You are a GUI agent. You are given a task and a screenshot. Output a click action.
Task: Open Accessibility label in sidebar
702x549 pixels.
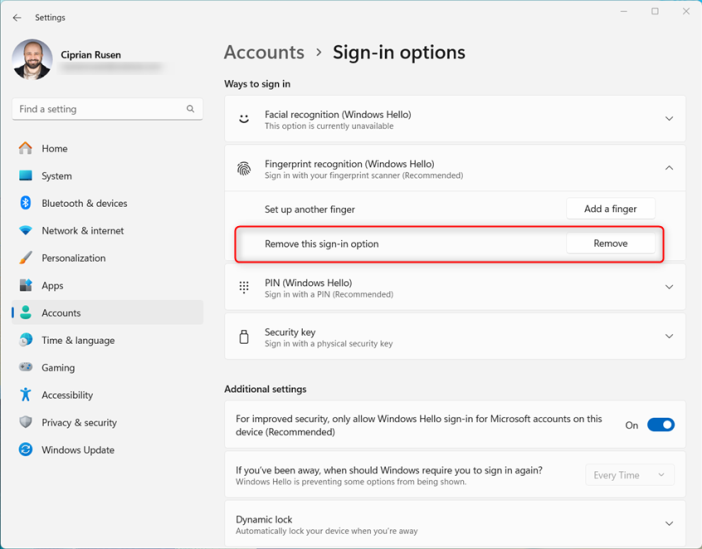pyautogui.click(x=67, y=395)
